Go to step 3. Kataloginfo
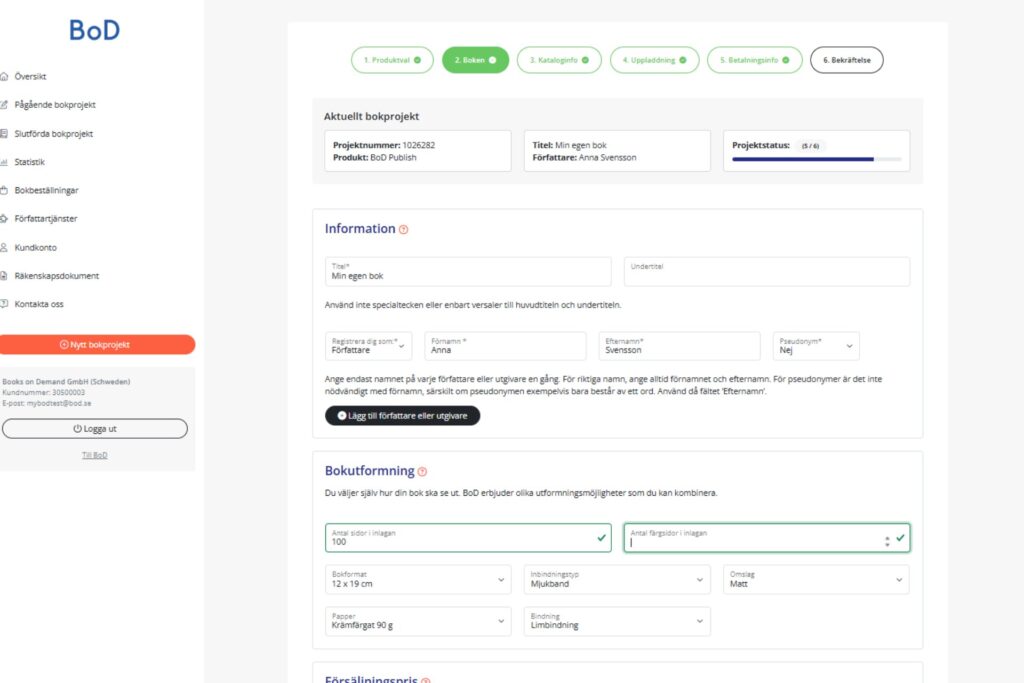This screenshot has width=1024, height=683. pos(559,60)
